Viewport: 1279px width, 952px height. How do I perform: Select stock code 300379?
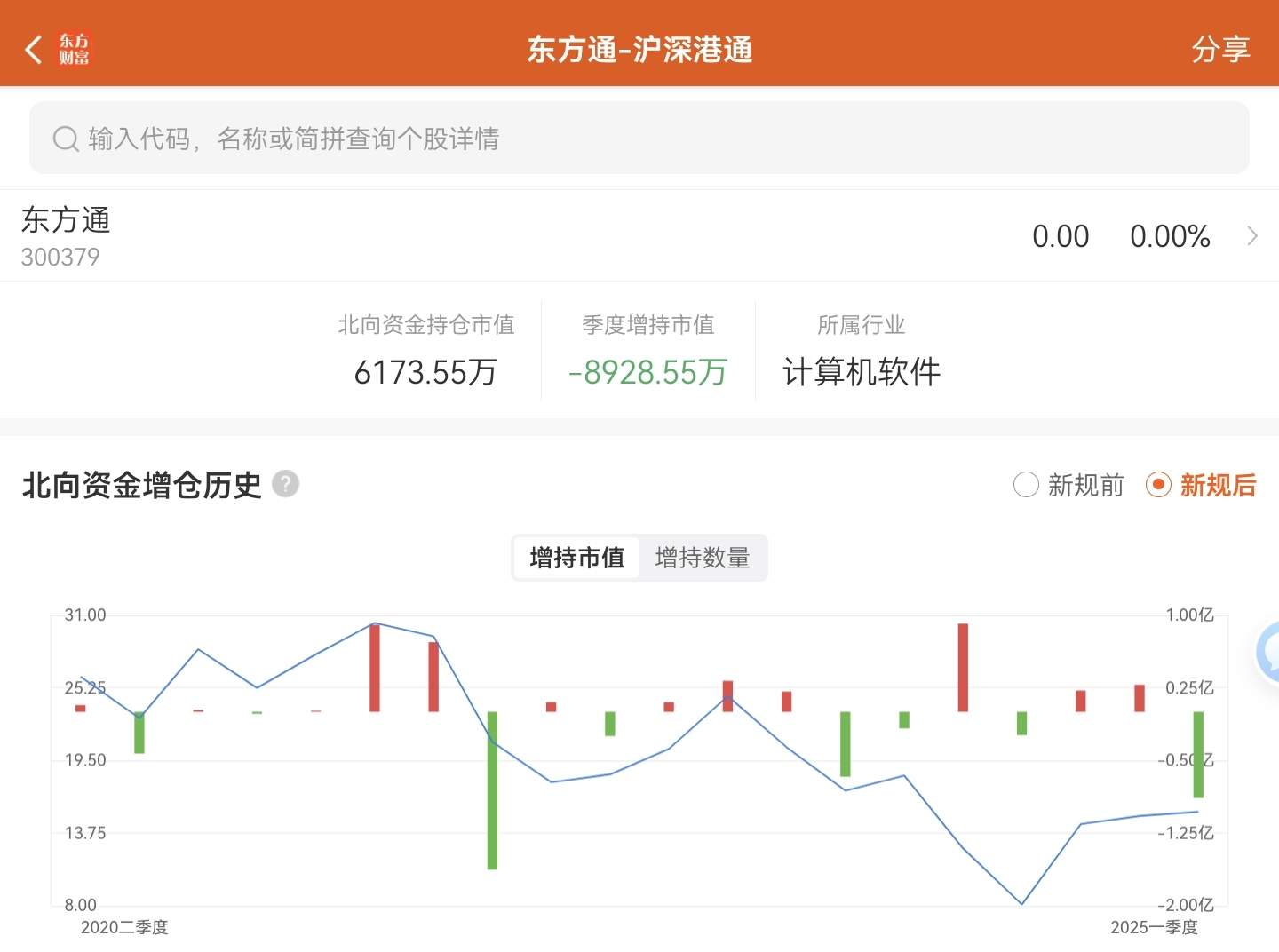click(x=60, y=258)
